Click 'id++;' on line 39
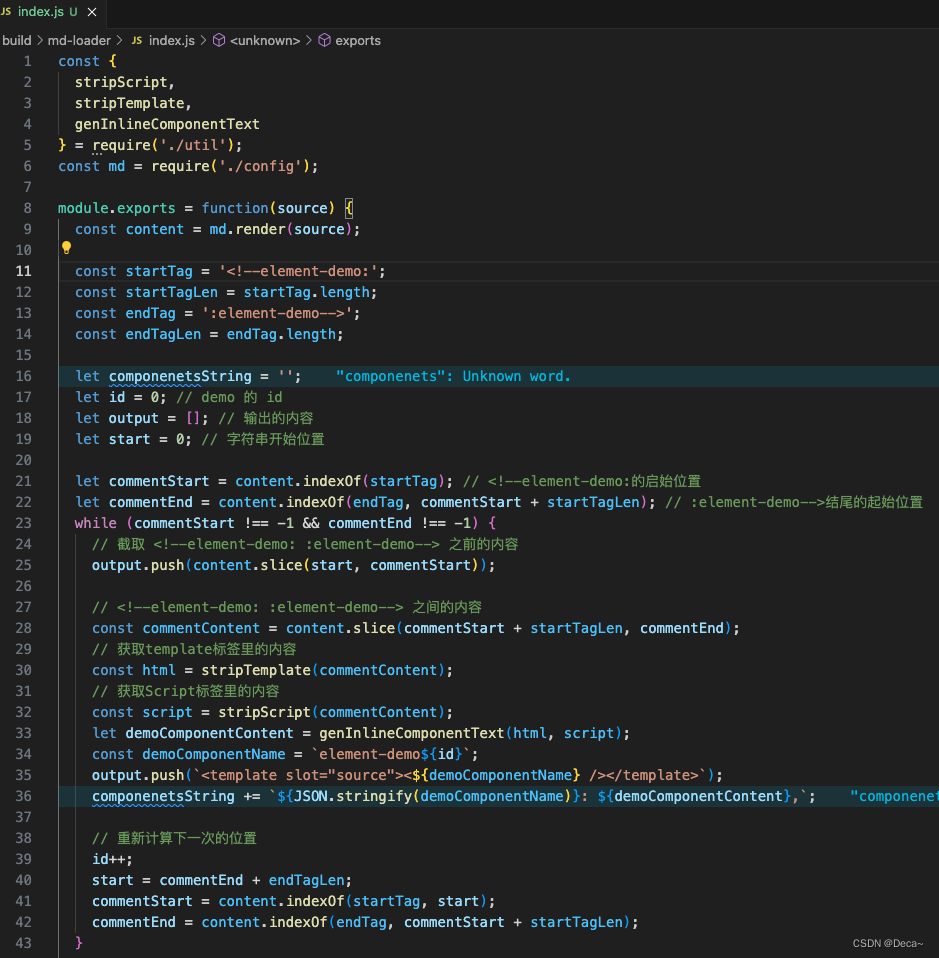Image resolution: width=939 pixels, height=958 pixels. tap(112, 860)
